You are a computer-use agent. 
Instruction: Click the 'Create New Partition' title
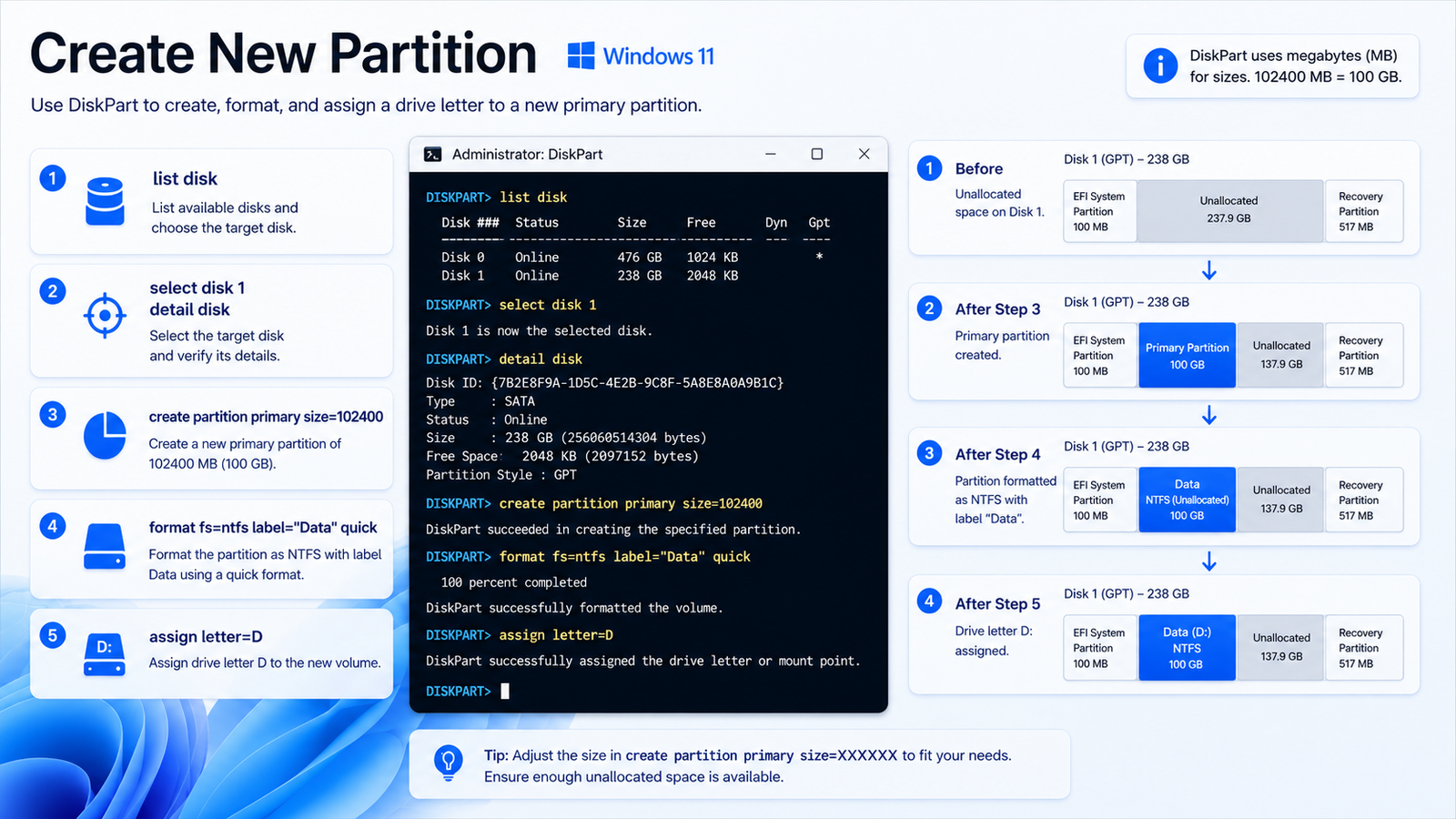[283, 53]
